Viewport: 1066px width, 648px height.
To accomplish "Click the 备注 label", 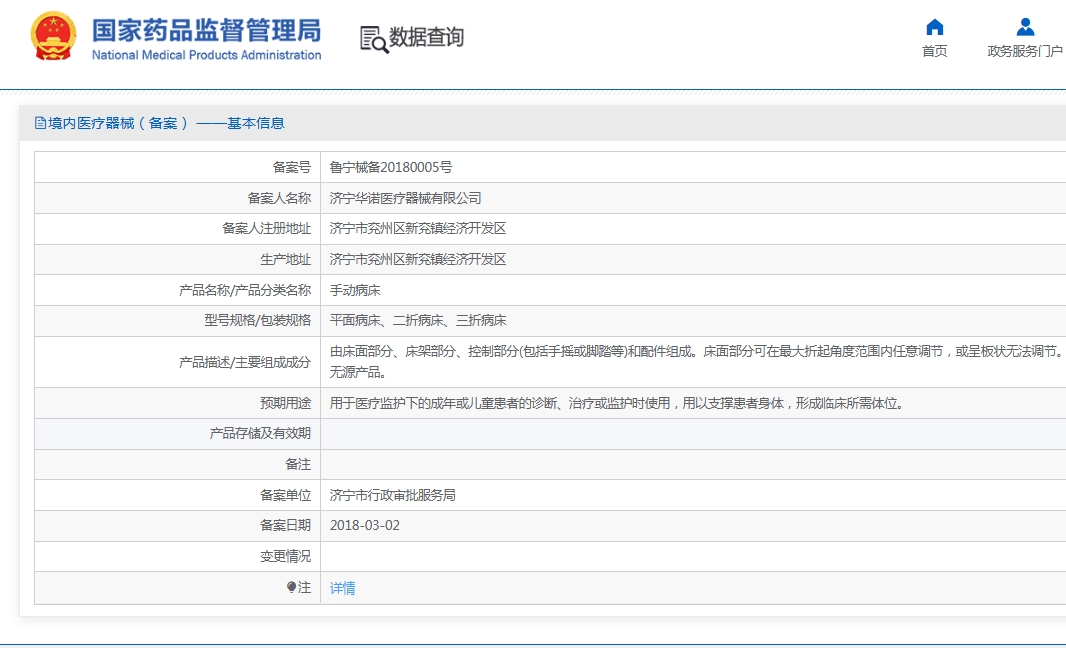I will click(298, 464).
